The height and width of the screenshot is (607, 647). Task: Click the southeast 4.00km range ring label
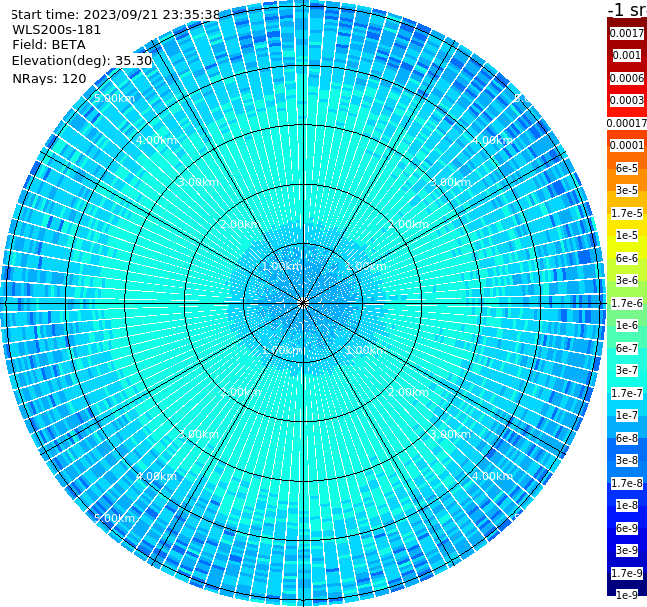pos(492,476)
